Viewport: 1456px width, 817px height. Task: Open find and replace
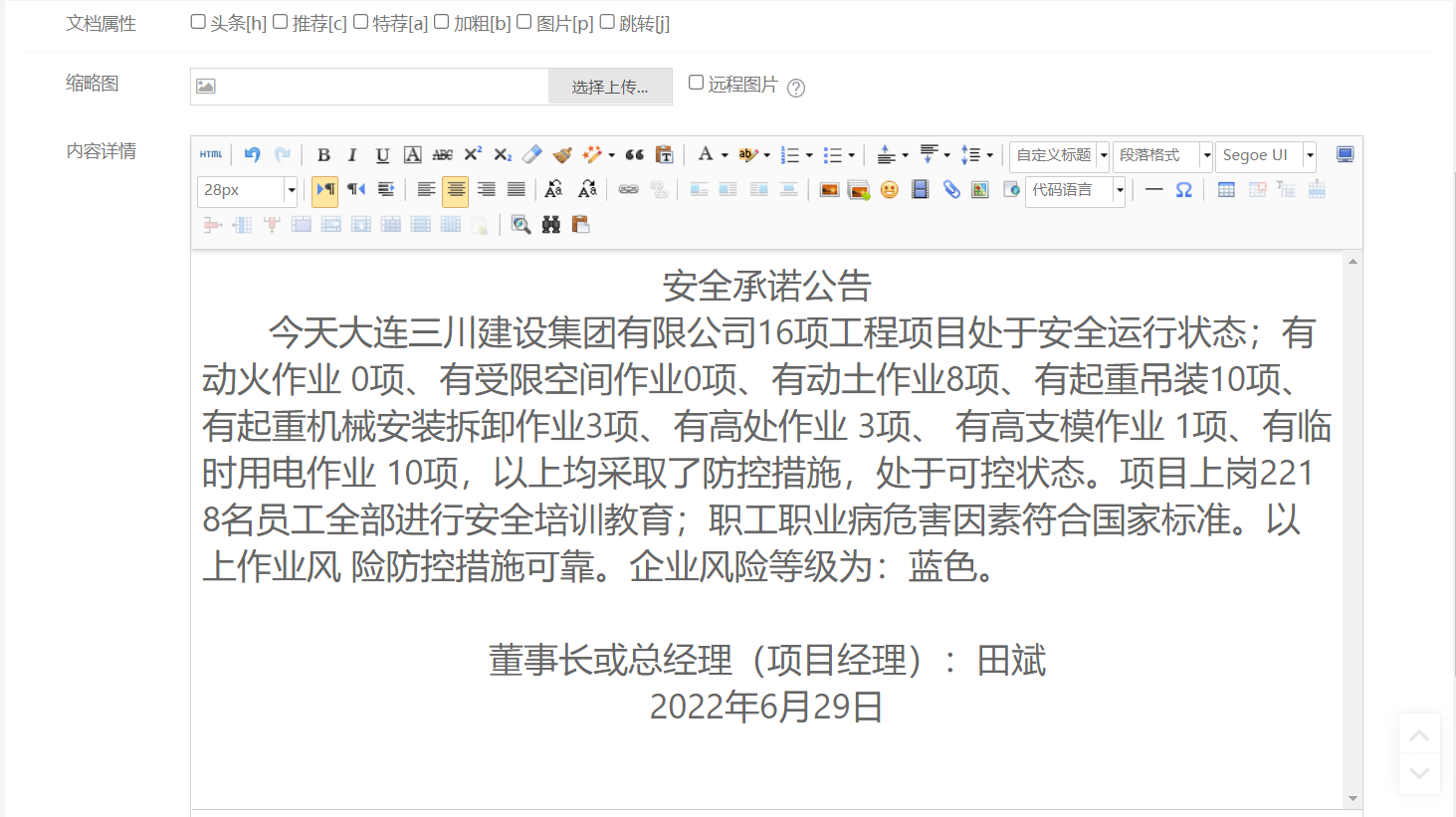tap(550, 225)
